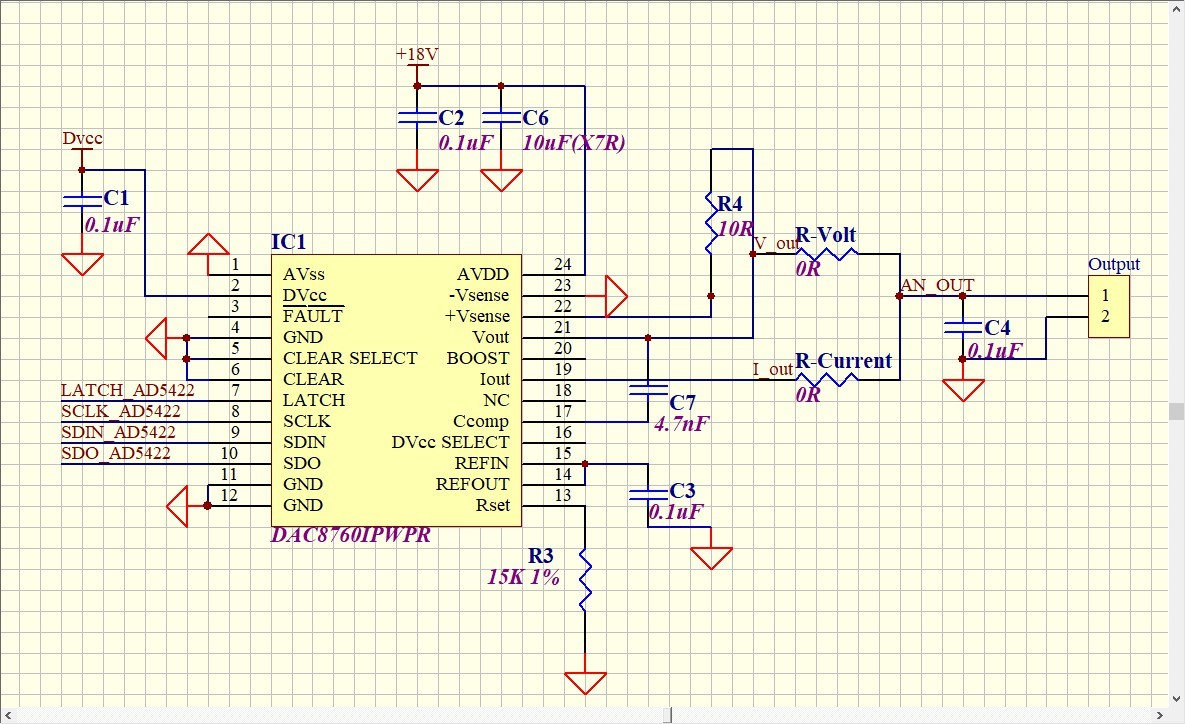The width and height of the screenshot is (1185, 724).
Task: Click horizontal scrollbar right arrow
Action: (x=1159, y=715)
